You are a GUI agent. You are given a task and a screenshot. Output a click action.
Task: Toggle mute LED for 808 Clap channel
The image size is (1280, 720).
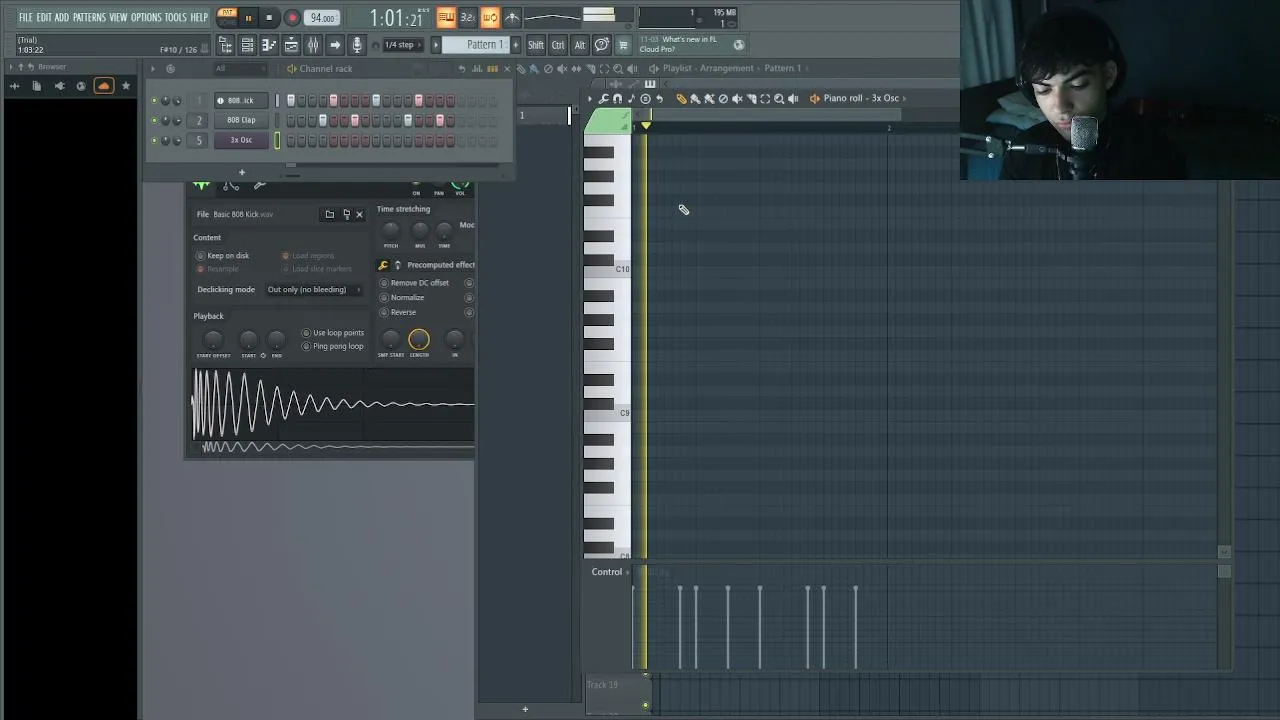tap(154, 120)
